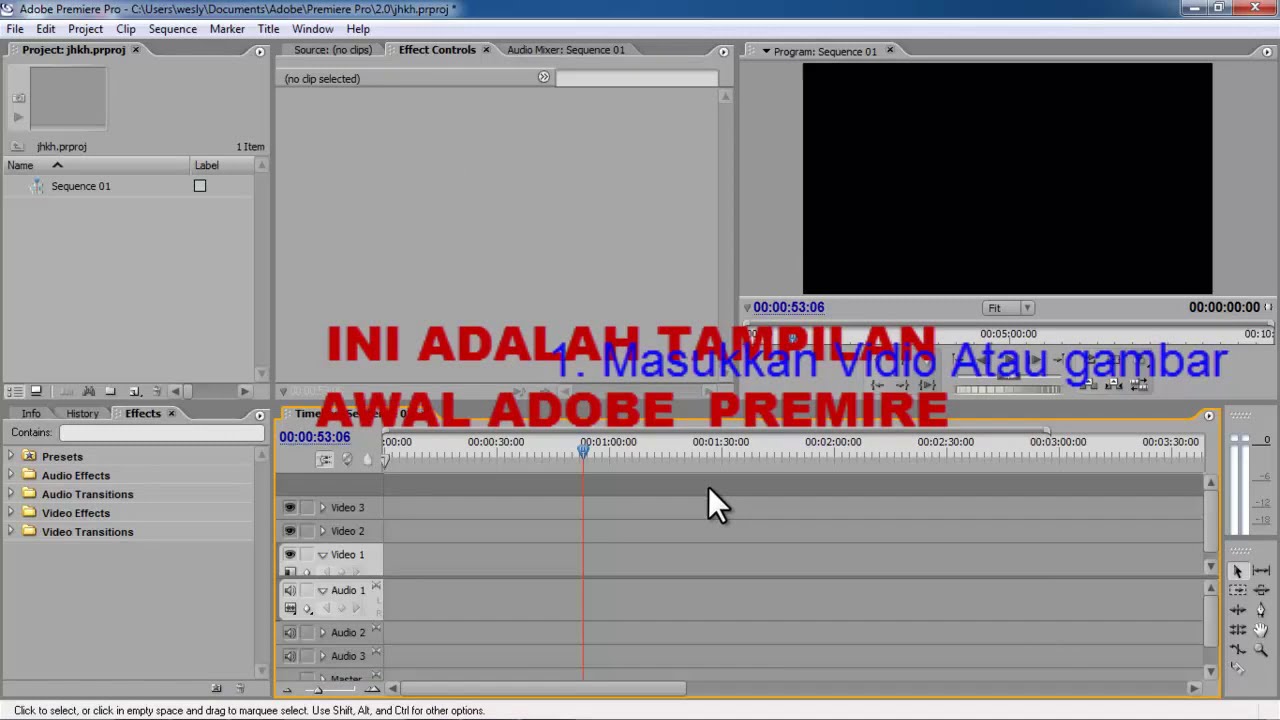Select the Pen tool
Screen dimensions: 1280x720
tap(1261, 609)
